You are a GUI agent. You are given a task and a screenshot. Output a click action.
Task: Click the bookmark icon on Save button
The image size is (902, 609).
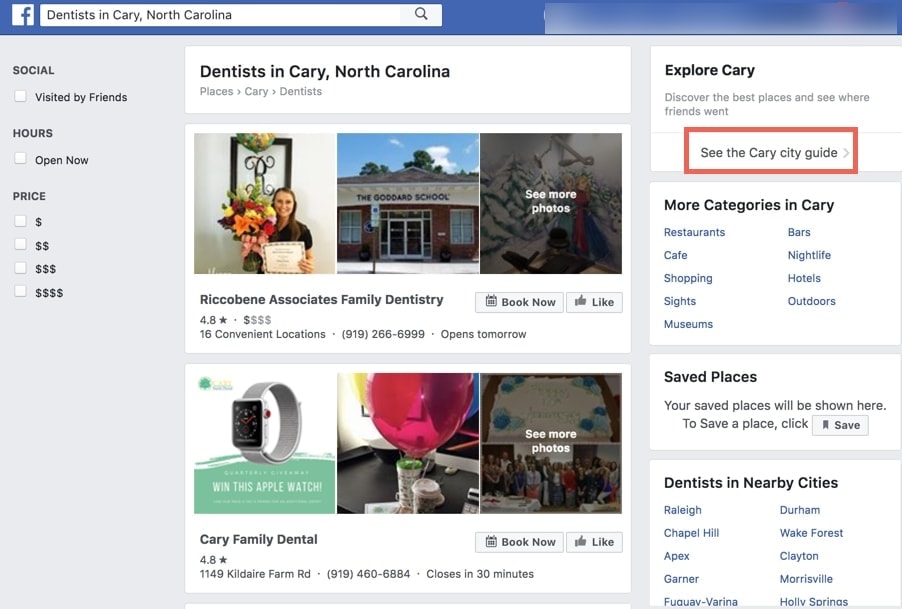click(x=825, y=425)
